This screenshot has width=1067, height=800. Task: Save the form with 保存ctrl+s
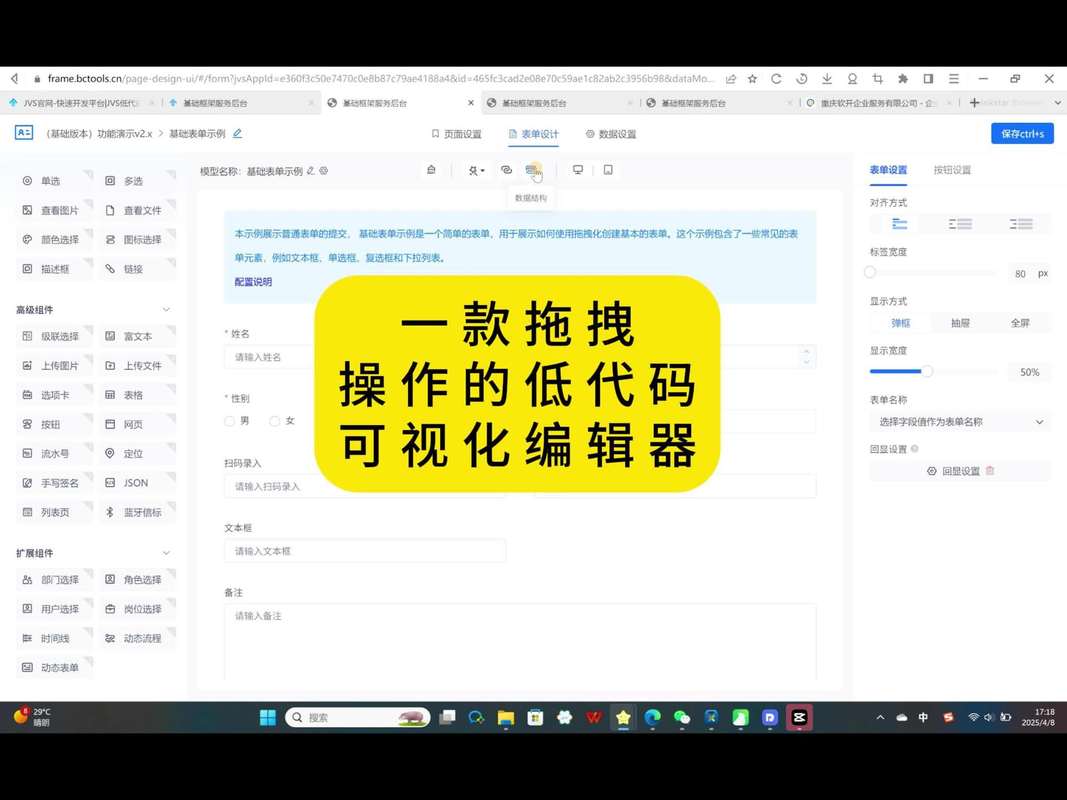1022,133
